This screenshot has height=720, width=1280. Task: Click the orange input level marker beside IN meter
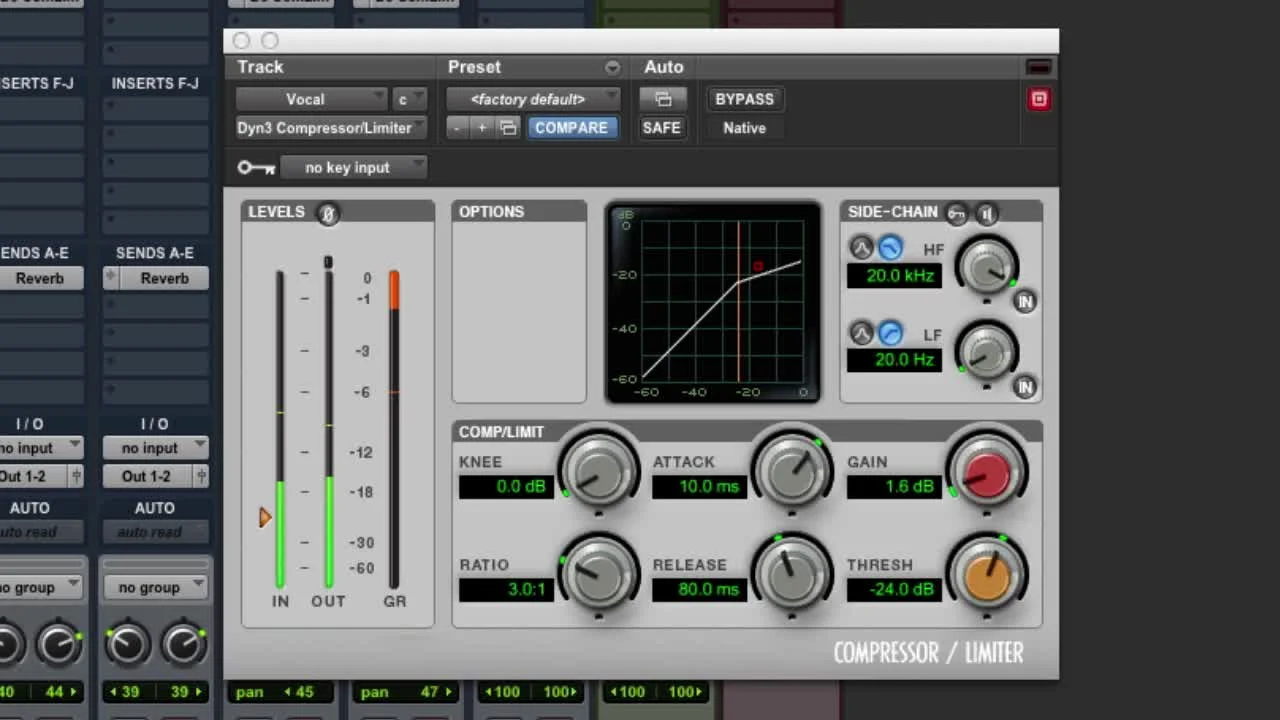(x=265, y=517)
